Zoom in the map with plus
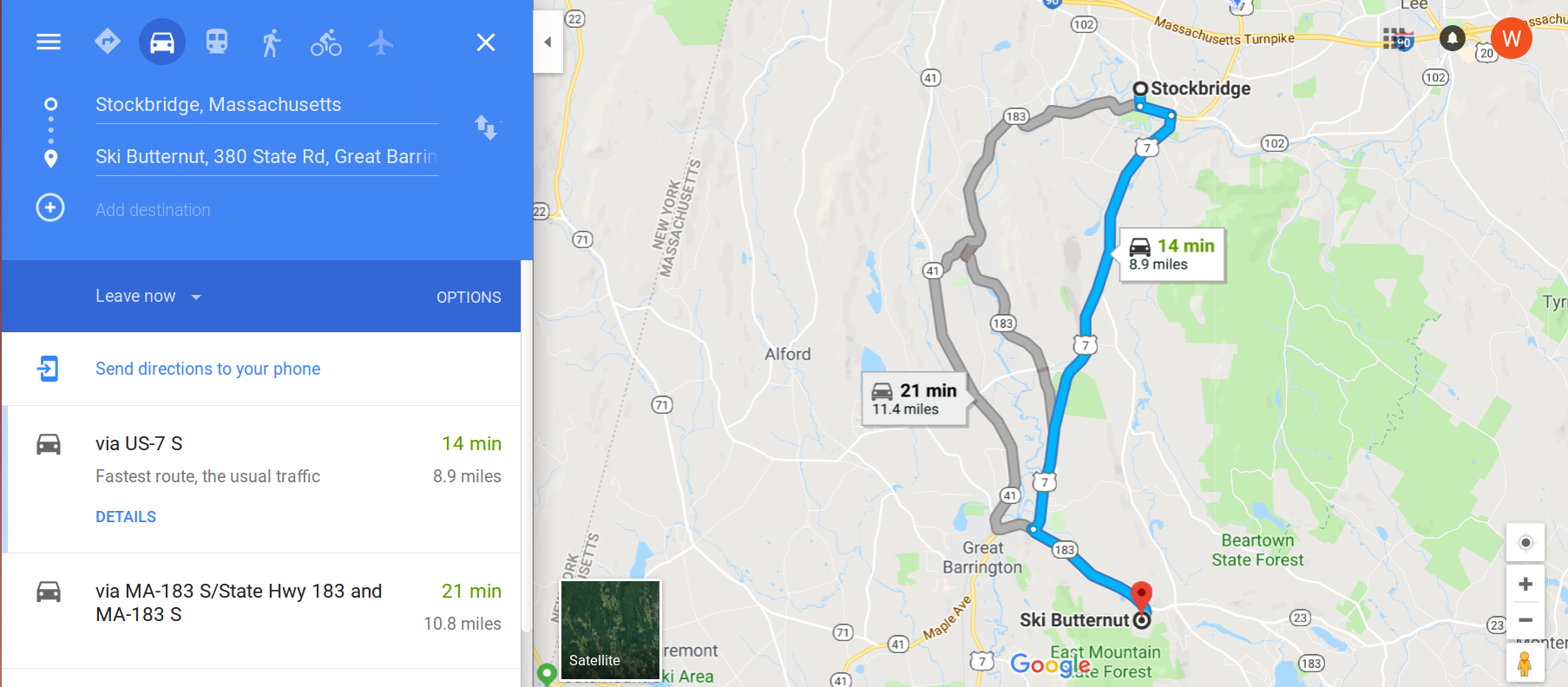The height and width of the screenshot is (687, 1568). pyautogui.click(x=1525, y=585)
